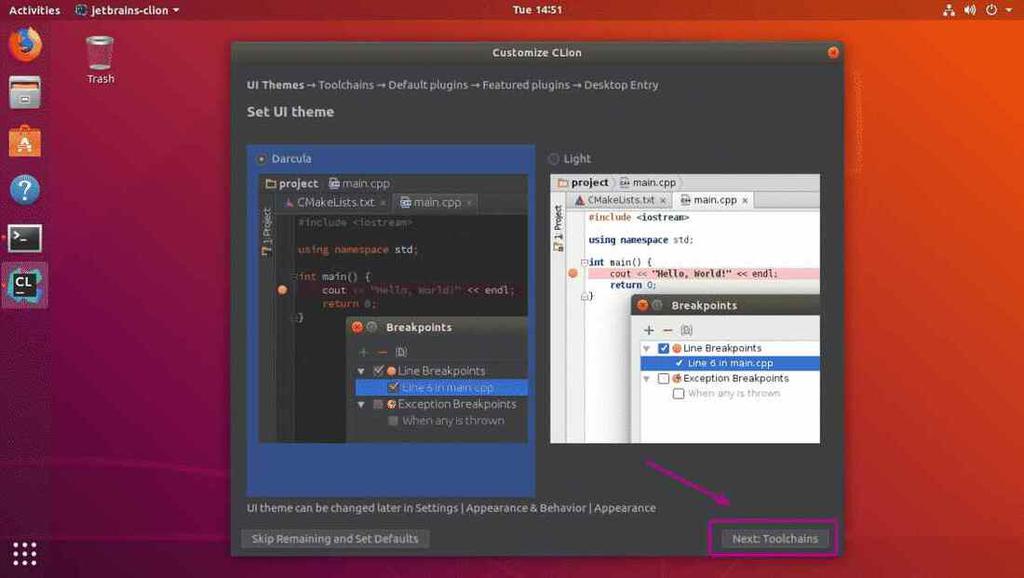Open the jetbrains-clion app menu
The image size is (1024, 578).
pyautogui.click(x=127, y=10)
